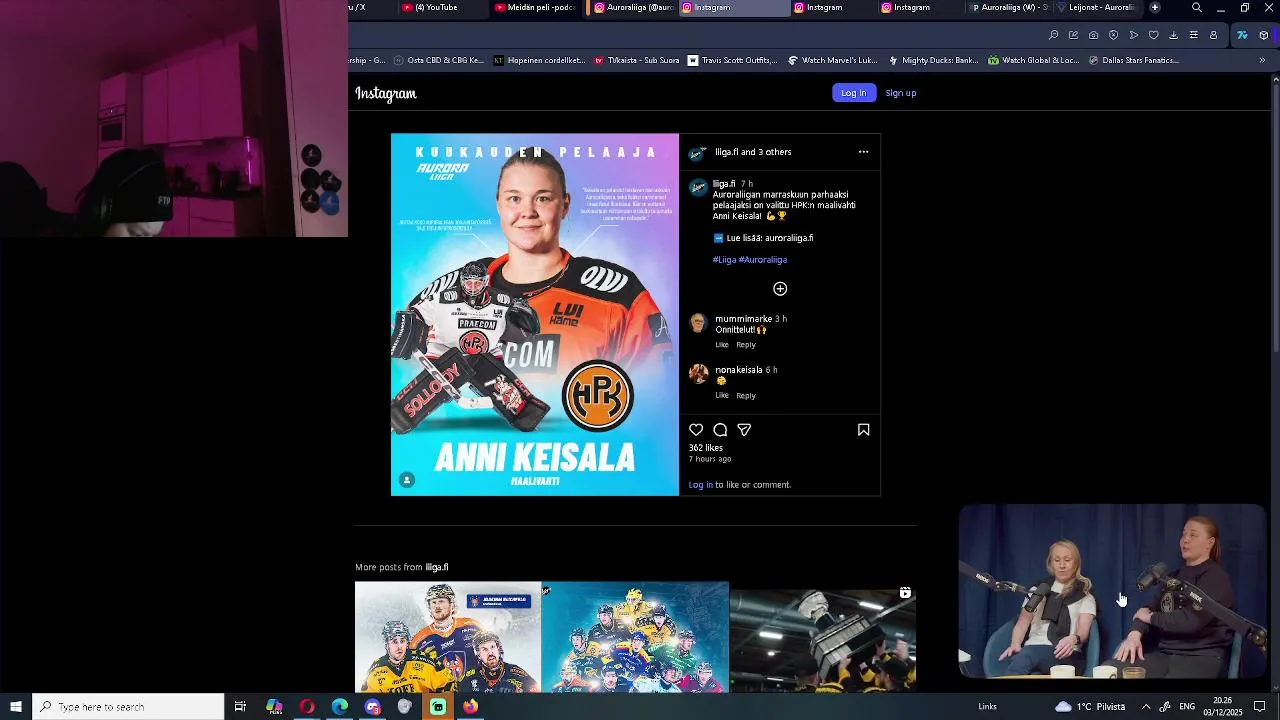1280x720 pixels.
Task: Open mummimarke's profile picture
Action: pyautogui.click(x=698, y=323)
